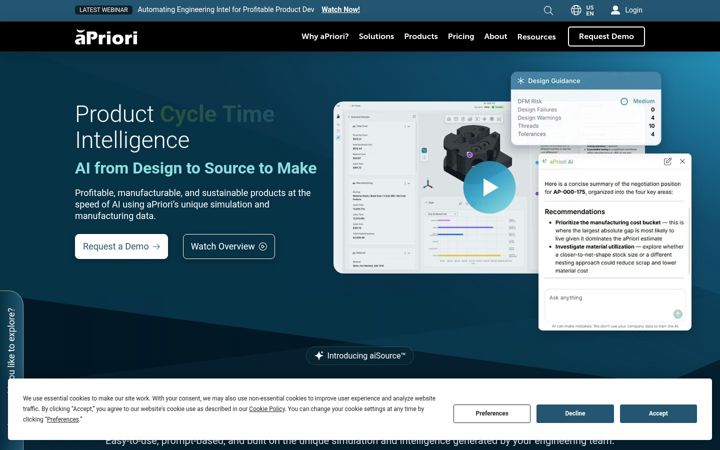Viewport: 720px width, 450px height.
Task: Play the hero overview video
Action: pos(489,187)
